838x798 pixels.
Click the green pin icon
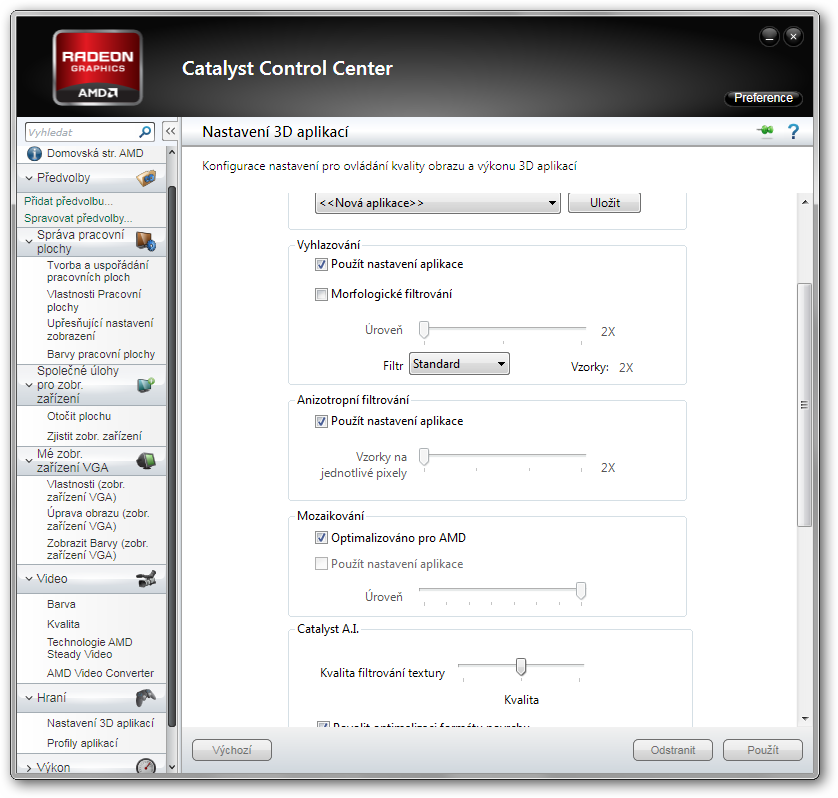[765, 132]
